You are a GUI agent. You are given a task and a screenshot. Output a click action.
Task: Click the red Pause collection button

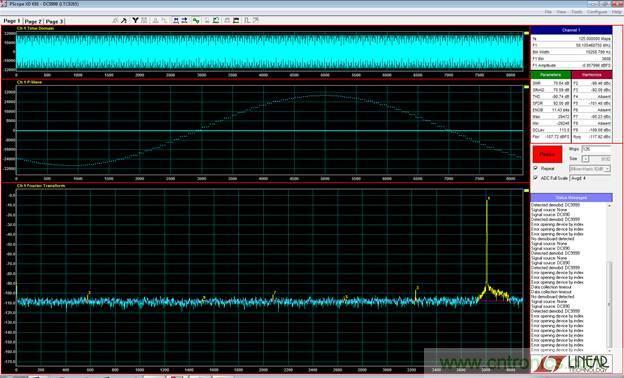coord(548,154)
